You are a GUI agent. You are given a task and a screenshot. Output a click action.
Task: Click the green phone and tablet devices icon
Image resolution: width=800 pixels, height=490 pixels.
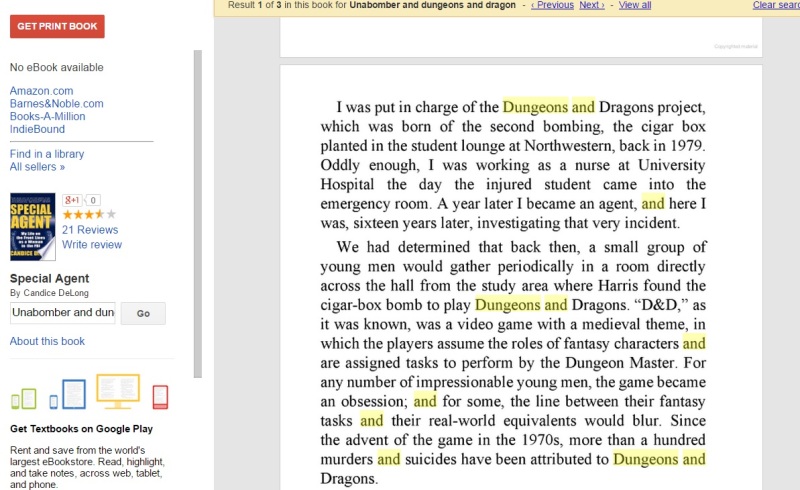click(x=24, y=399)
